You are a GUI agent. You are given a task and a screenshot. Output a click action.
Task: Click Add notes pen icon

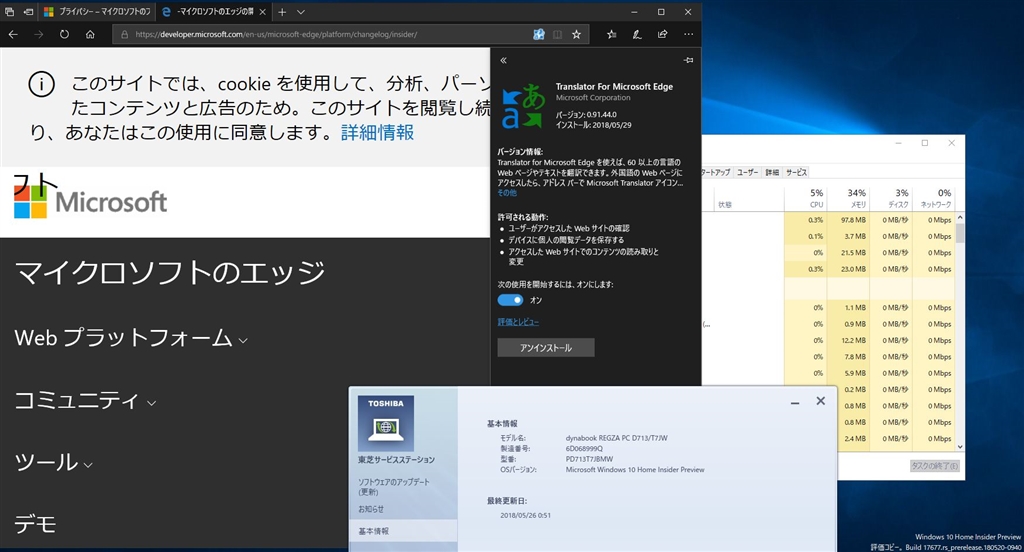[637, 34]
